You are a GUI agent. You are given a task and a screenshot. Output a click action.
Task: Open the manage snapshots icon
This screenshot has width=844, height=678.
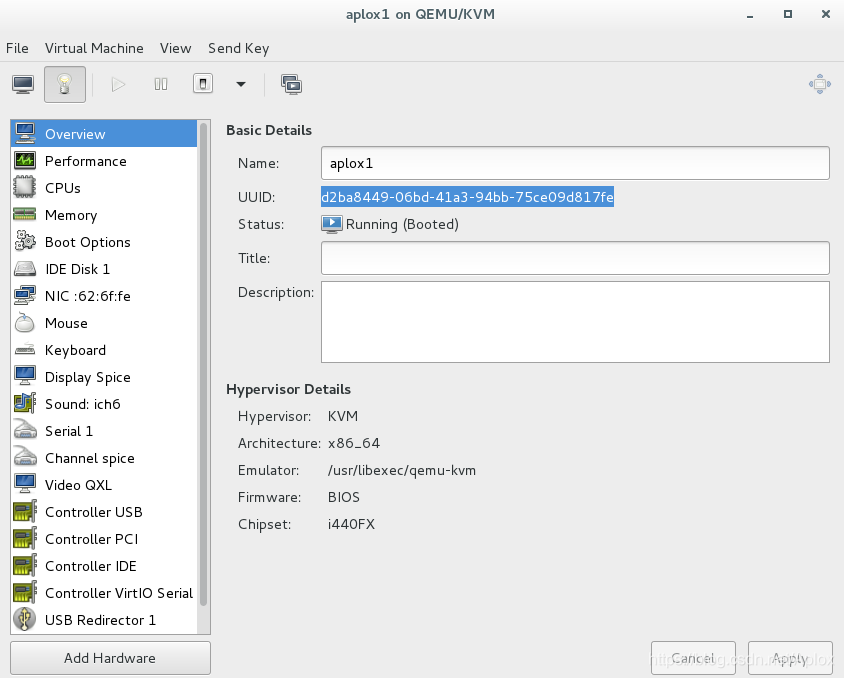tap(291, 84)
